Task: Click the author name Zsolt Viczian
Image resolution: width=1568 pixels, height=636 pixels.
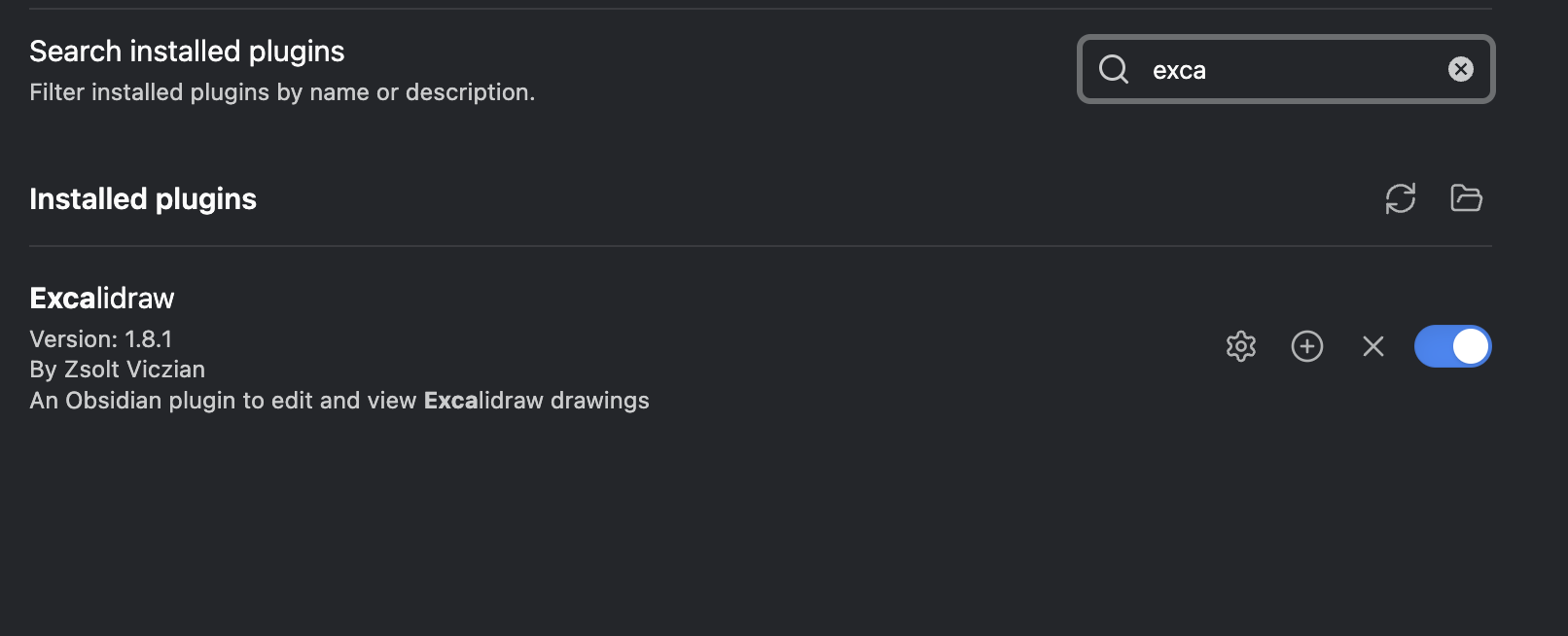Action: tap(117, 369)
